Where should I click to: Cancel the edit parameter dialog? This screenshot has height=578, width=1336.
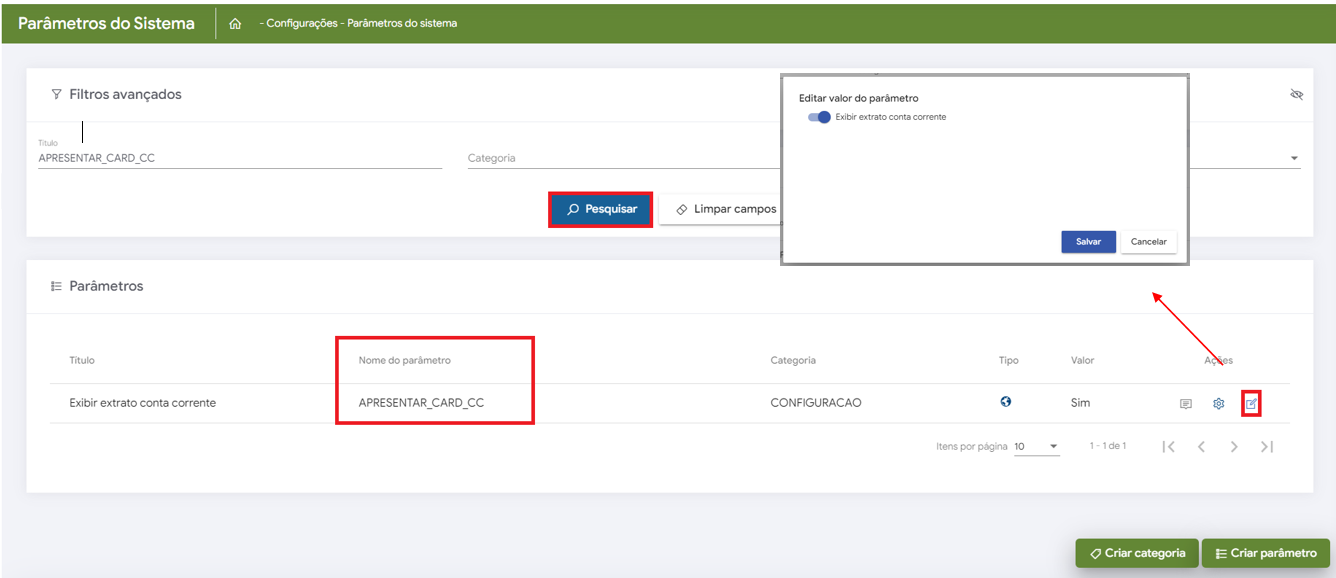(x=1149, y=242)
